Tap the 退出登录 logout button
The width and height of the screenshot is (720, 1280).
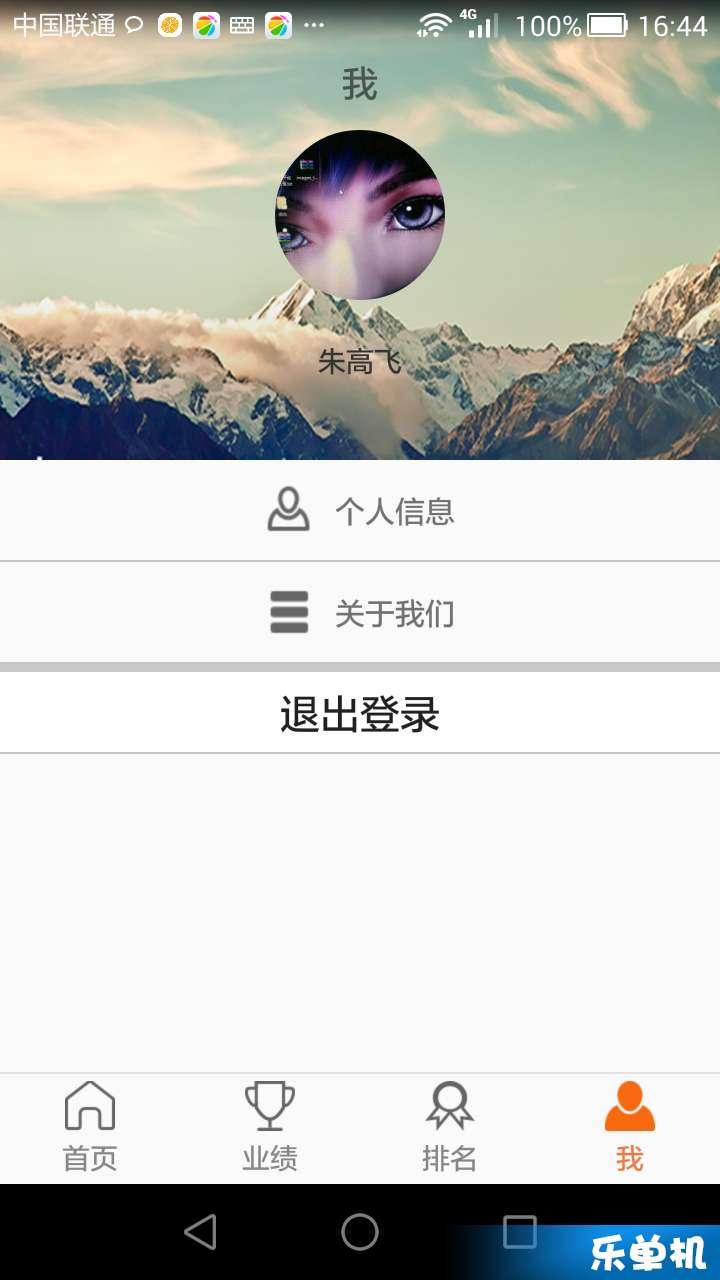pos(360,713)
